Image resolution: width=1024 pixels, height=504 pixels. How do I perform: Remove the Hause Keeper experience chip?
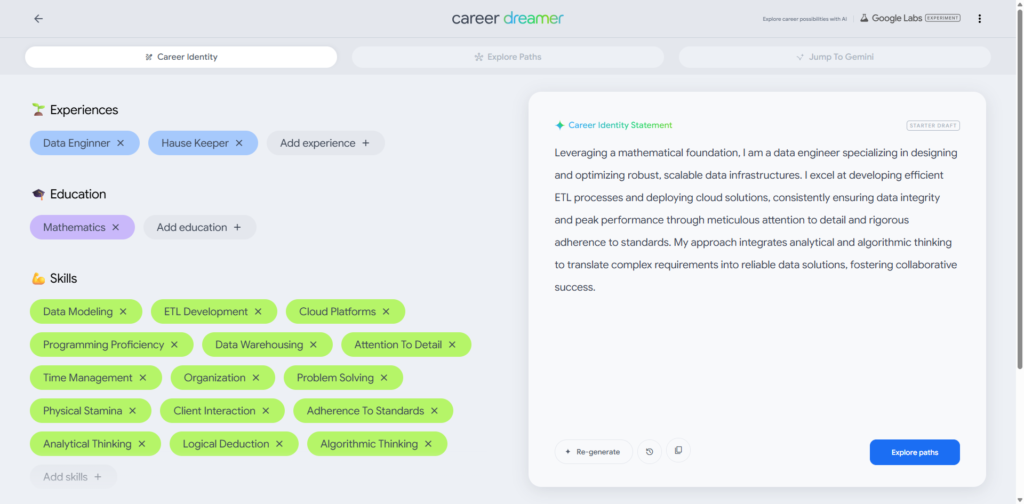point(239,143)
